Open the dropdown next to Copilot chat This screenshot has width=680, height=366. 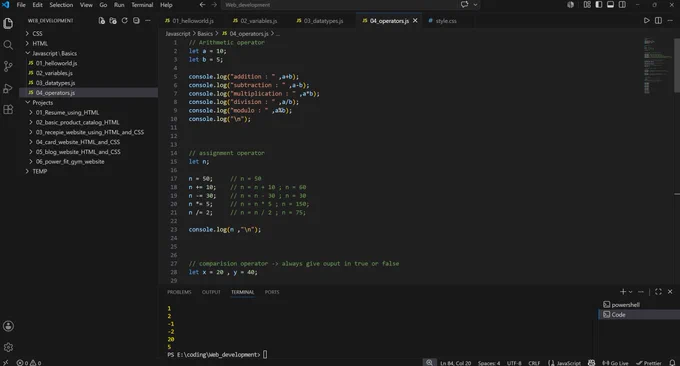[475, 5]
